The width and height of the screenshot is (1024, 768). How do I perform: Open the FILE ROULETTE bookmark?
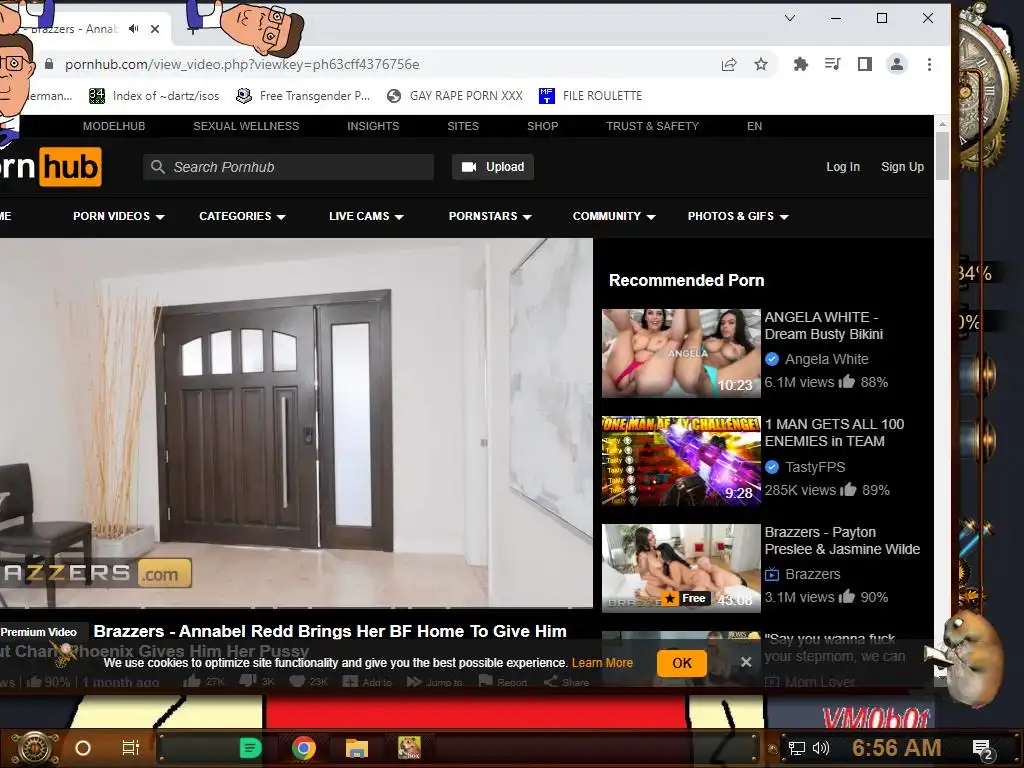(590, 96)
